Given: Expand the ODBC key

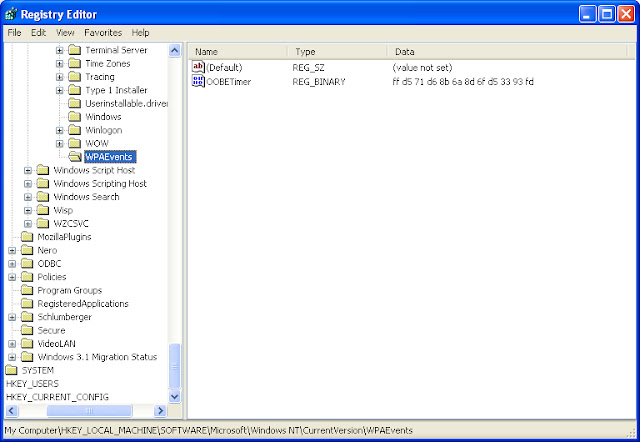Looking at the screenshot, I should click(12, 264).
